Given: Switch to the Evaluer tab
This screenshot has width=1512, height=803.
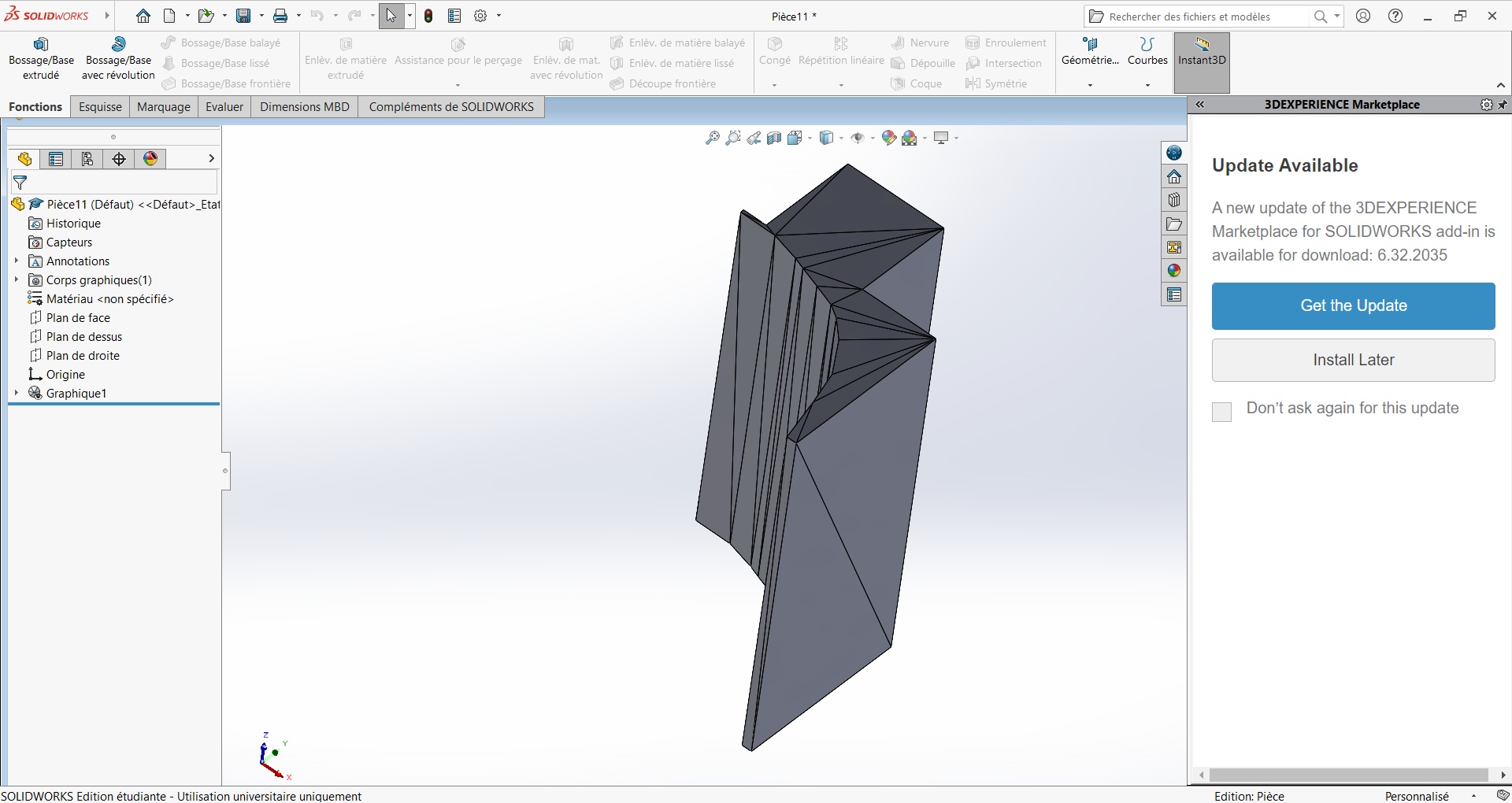Looking at the screenshot, I should 224,107.
